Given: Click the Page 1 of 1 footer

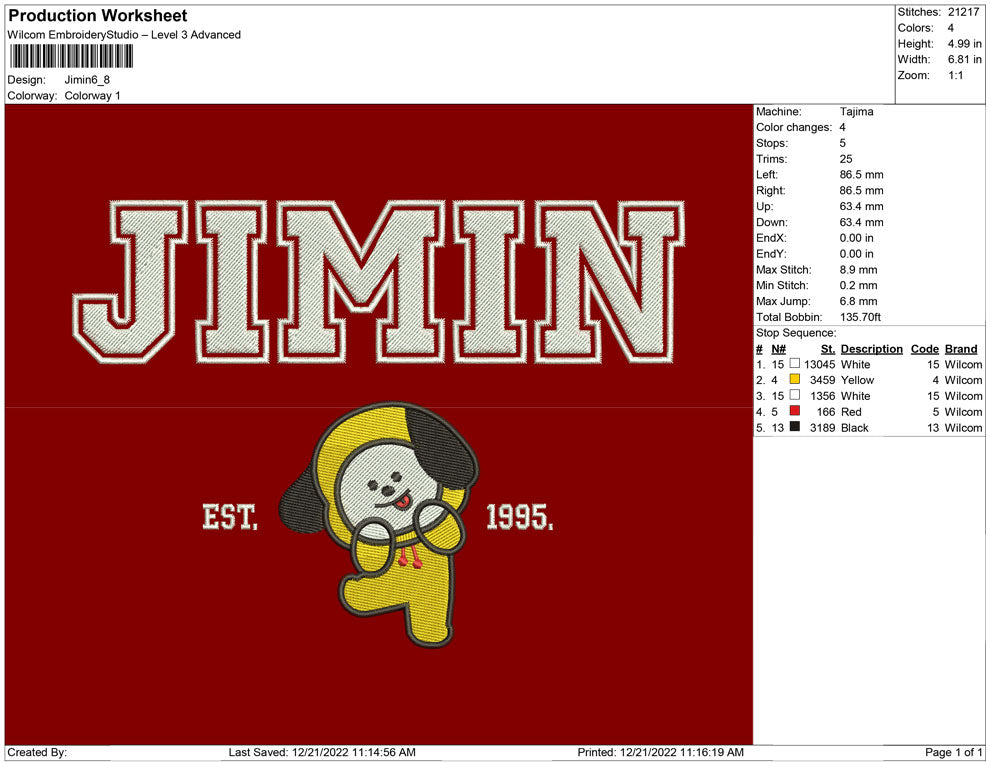Looking at the screenshot, I should 954,752.
